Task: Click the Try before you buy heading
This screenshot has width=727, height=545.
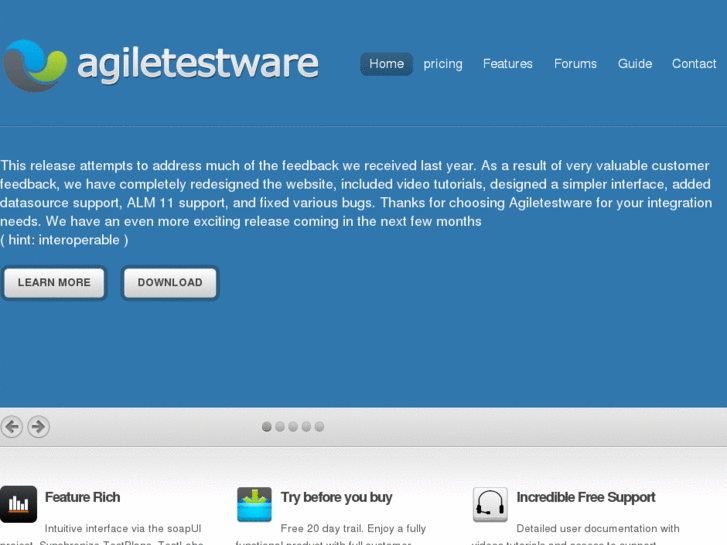Action: coord(337,497)
